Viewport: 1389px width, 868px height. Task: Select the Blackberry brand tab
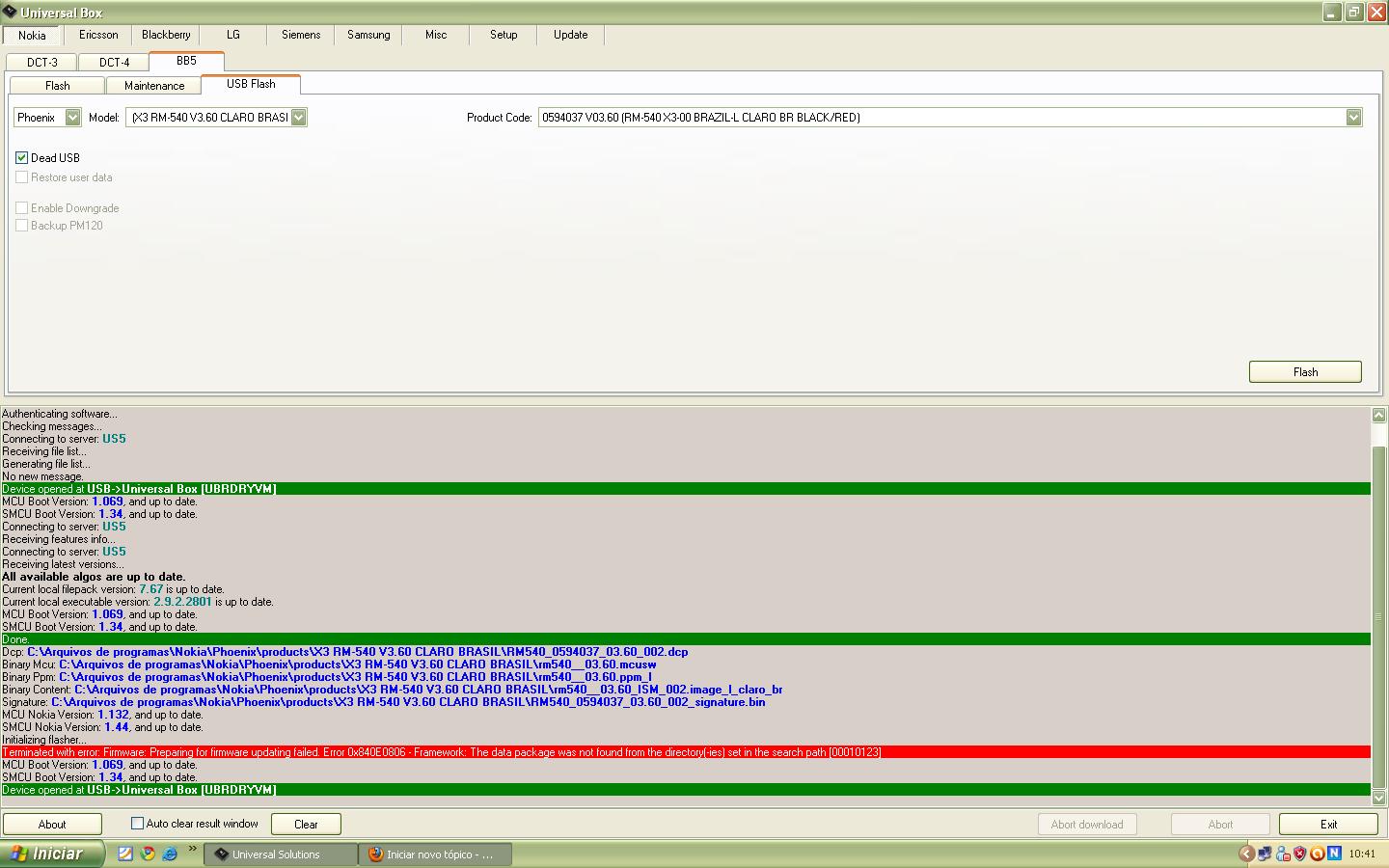[x=166, y=35]
